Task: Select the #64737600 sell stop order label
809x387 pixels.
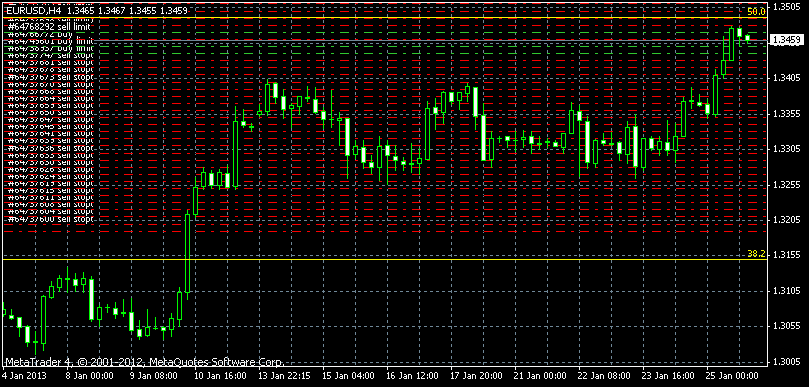Action: tap(51, 219)
